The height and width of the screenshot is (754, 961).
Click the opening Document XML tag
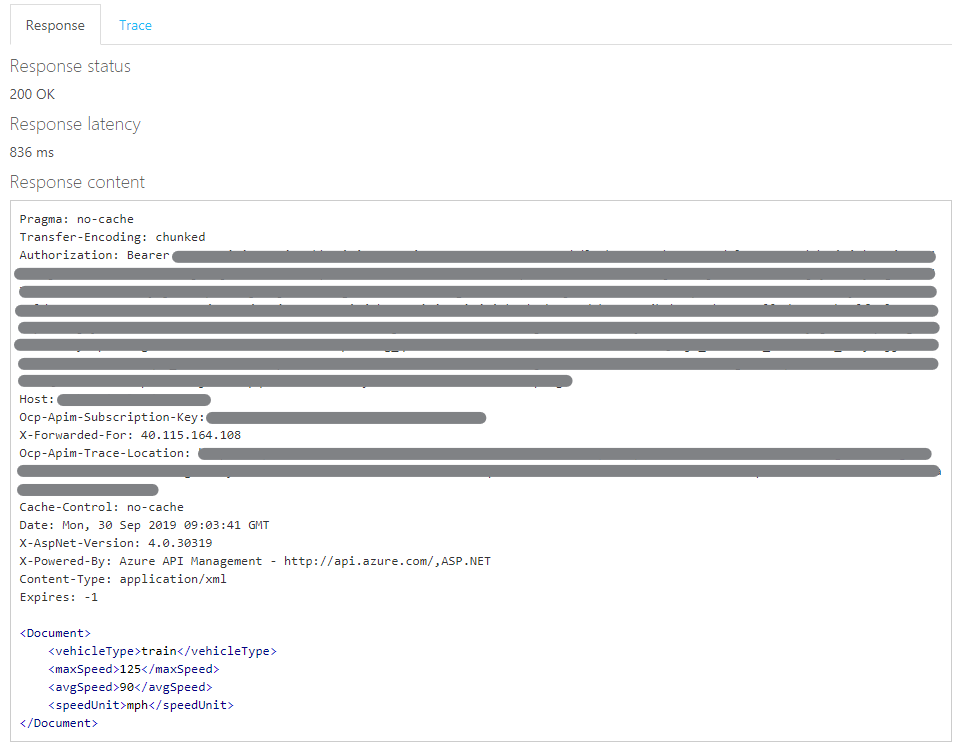click(x=55, y=633)
